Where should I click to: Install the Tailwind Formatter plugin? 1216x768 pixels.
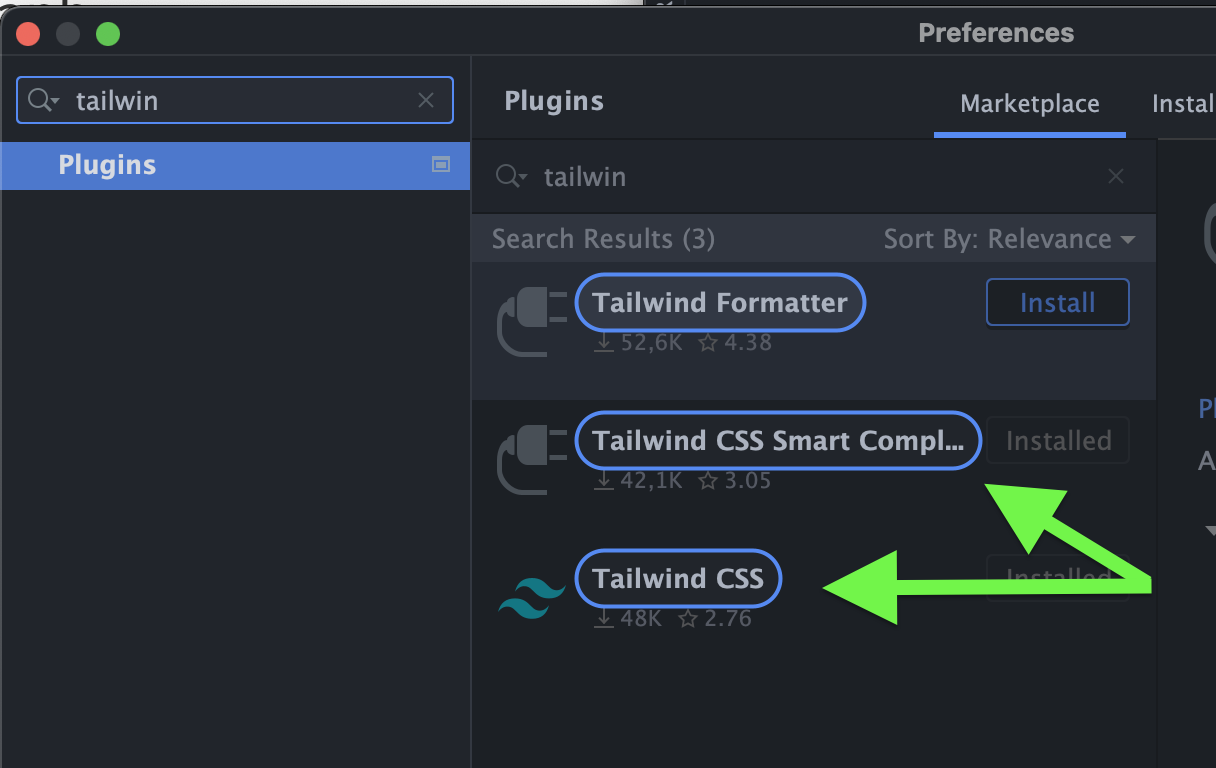1057,303
